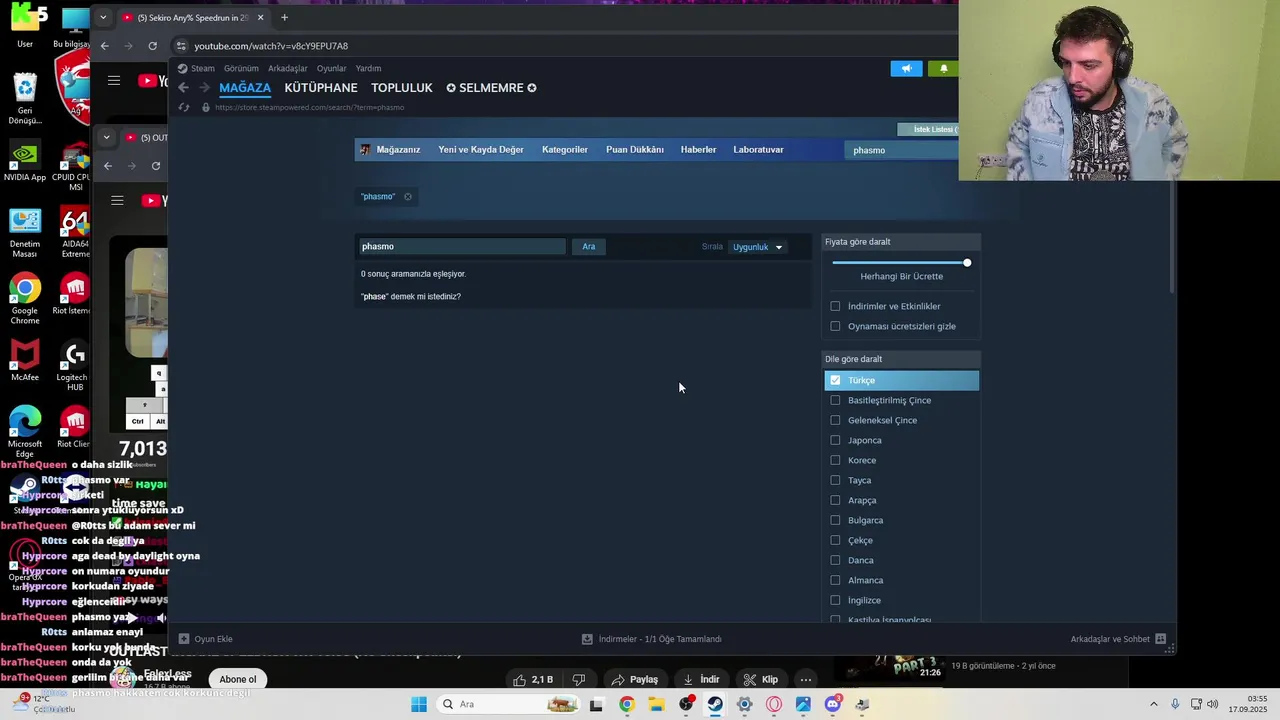
Task: Switch to KÜTÜPHANE tab
Action: pos(321,88)
